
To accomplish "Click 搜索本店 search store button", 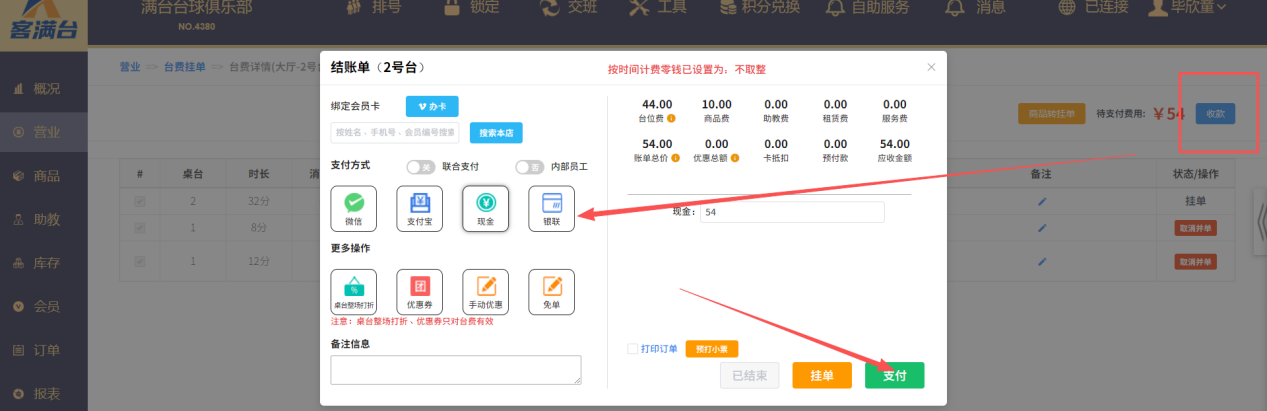I will pyautogui.click(x=496, y=133).
